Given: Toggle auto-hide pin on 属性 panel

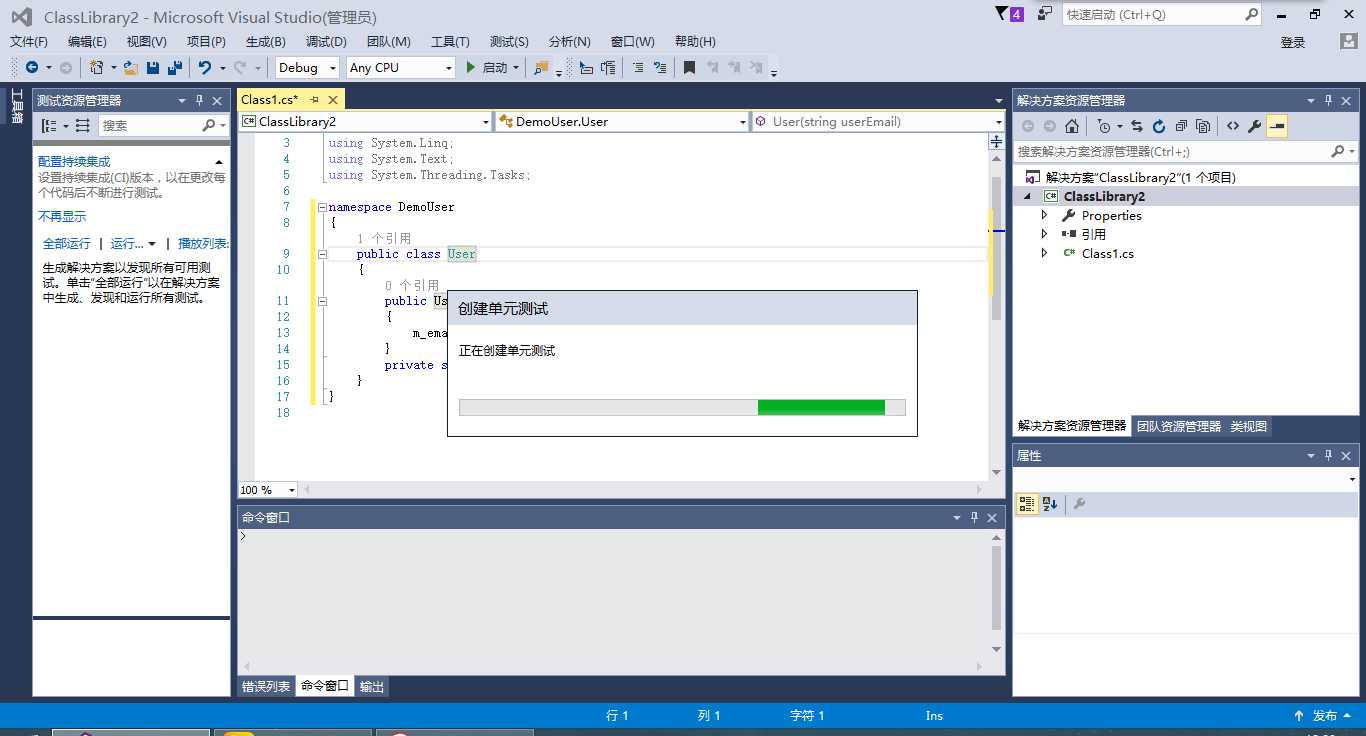Looking at the screenshot, I should point(1329,455).
